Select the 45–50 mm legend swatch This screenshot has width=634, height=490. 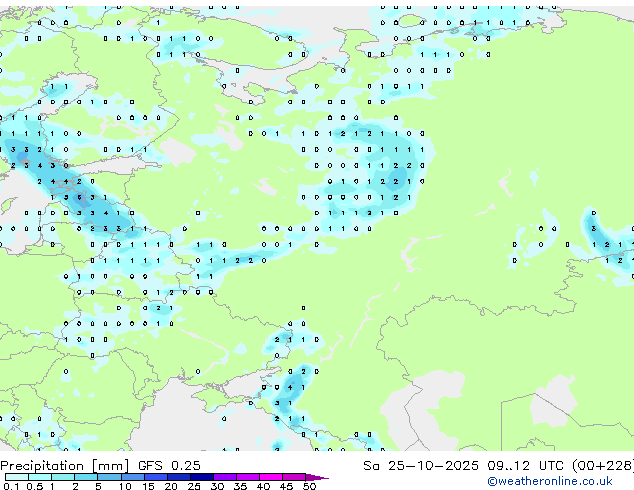[294, 477]
